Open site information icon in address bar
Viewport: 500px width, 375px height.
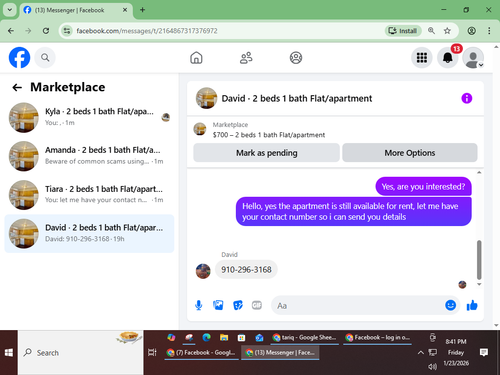click(x=67, y=31)
